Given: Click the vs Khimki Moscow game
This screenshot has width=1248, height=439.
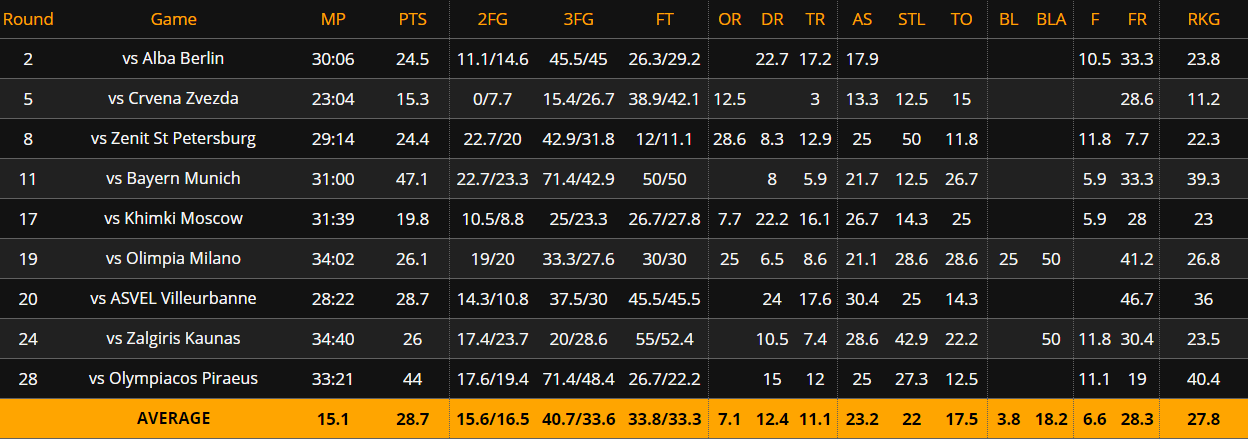Looking at the screenshot, I should pyautogui.click(x=173, y=219).
